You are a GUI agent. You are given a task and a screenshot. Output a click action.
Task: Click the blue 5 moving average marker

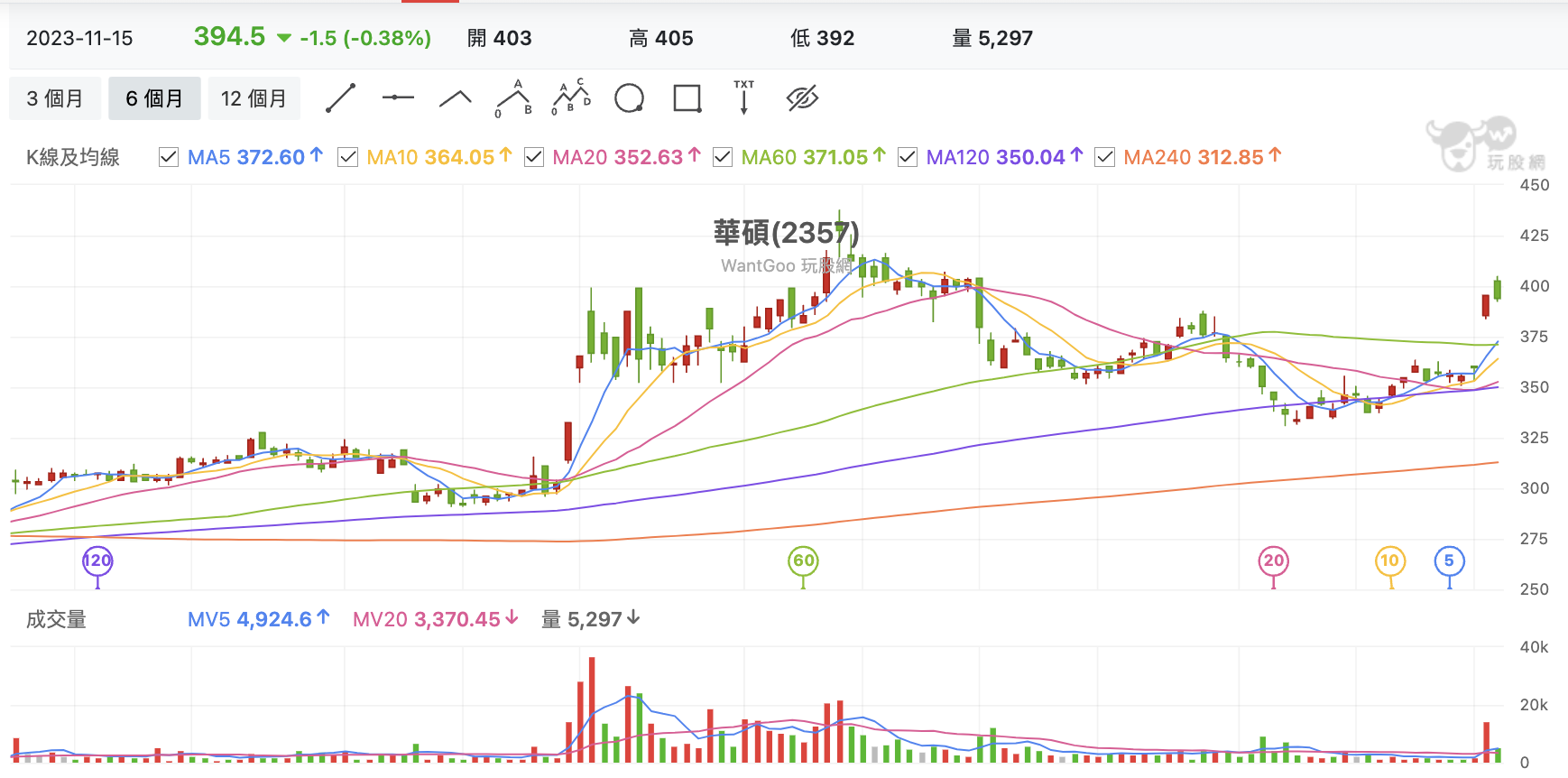1449,560
